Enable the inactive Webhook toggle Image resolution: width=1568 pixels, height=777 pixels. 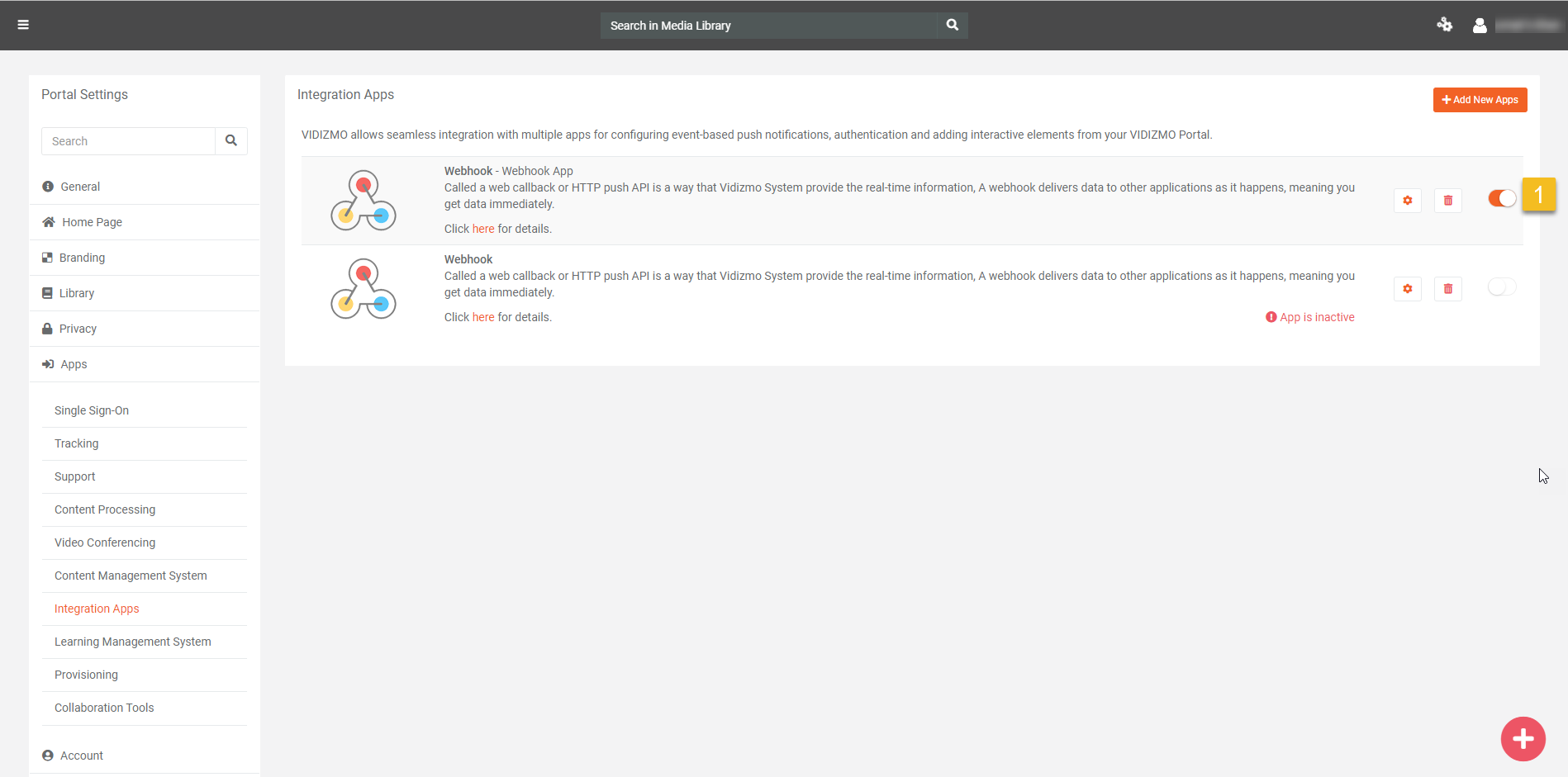point(1501,287)
